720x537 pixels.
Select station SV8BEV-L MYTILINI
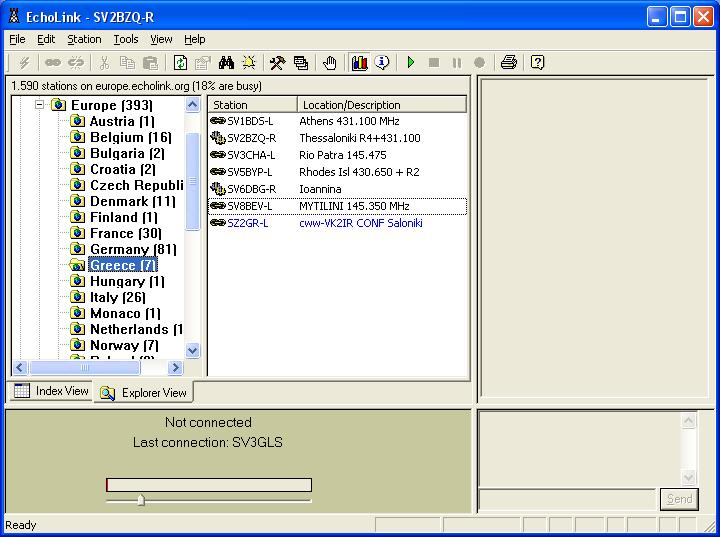pos(338,206)
